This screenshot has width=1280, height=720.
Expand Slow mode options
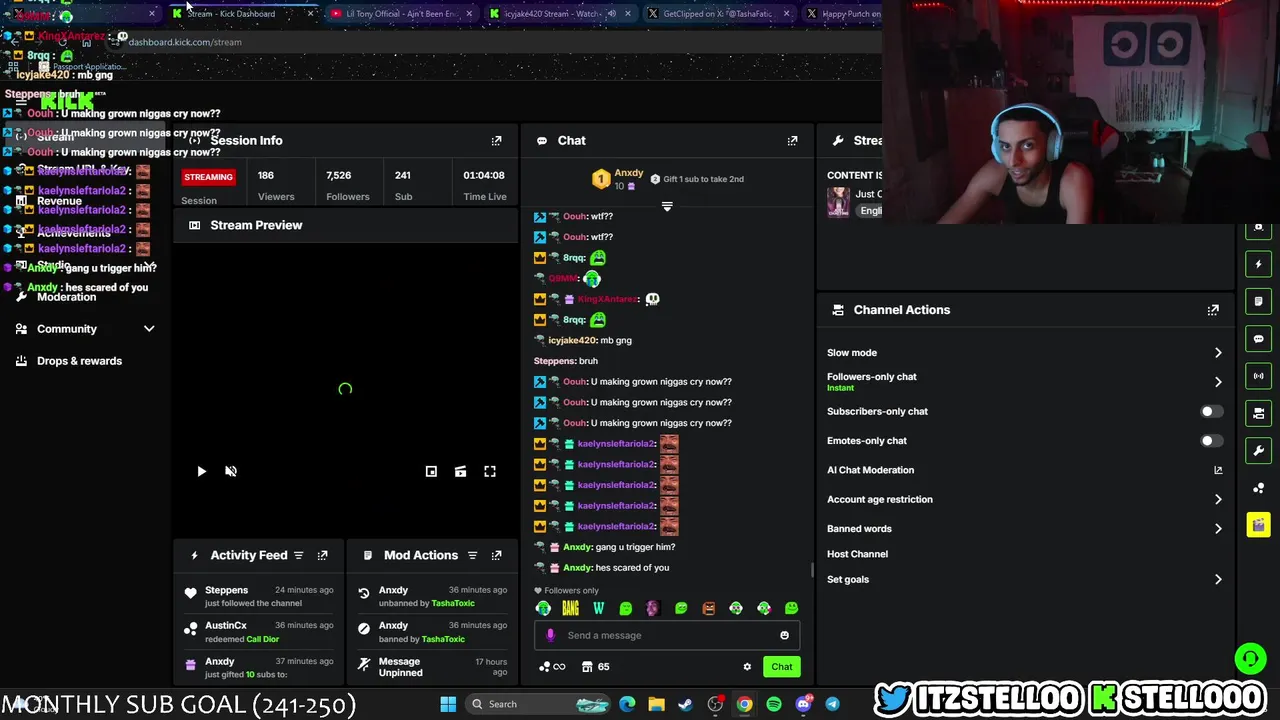pyautogui.click(x=1217, y=353)
